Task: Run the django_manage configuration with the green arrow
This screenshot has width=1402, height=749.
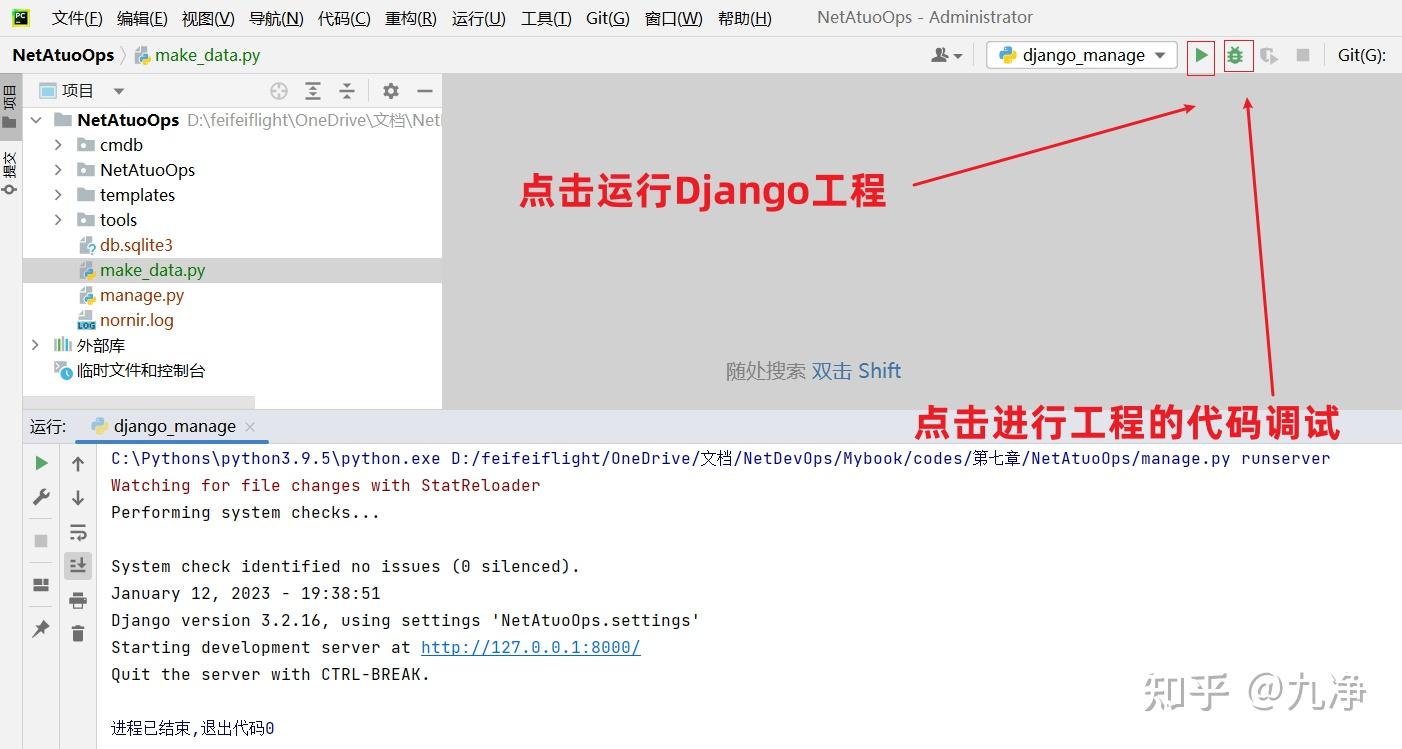Action: tap(1200, 56)
